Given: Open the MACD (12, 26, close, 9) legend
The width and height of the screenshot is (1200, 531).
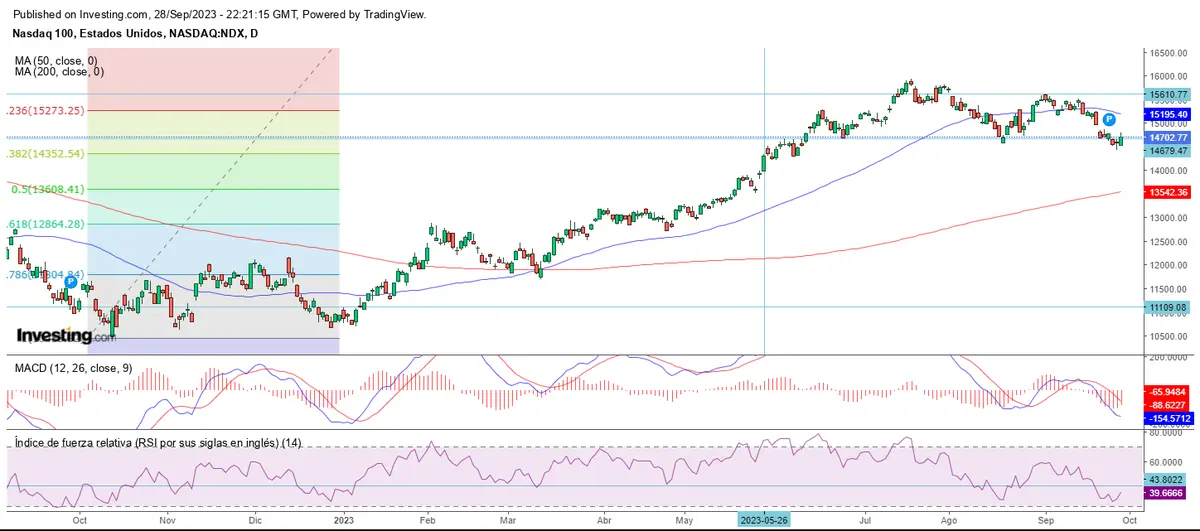Looking at the screenshot, I should pyautogui.click(x=74, y=368).
